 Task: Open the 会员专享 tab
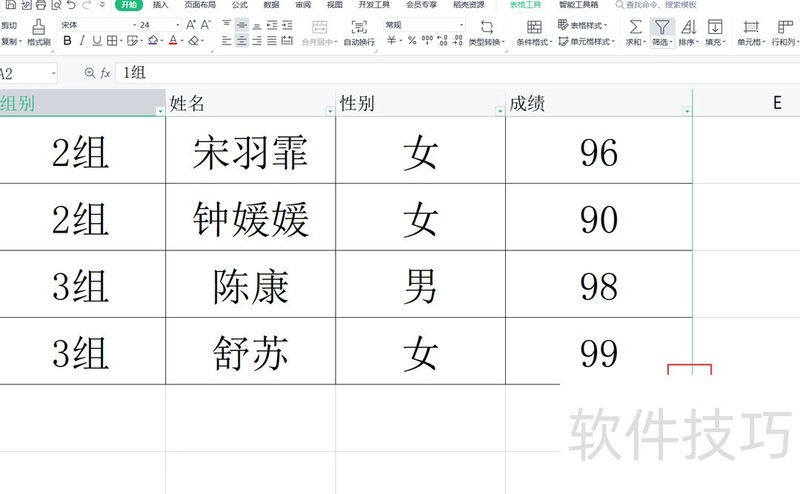point(421,5)
